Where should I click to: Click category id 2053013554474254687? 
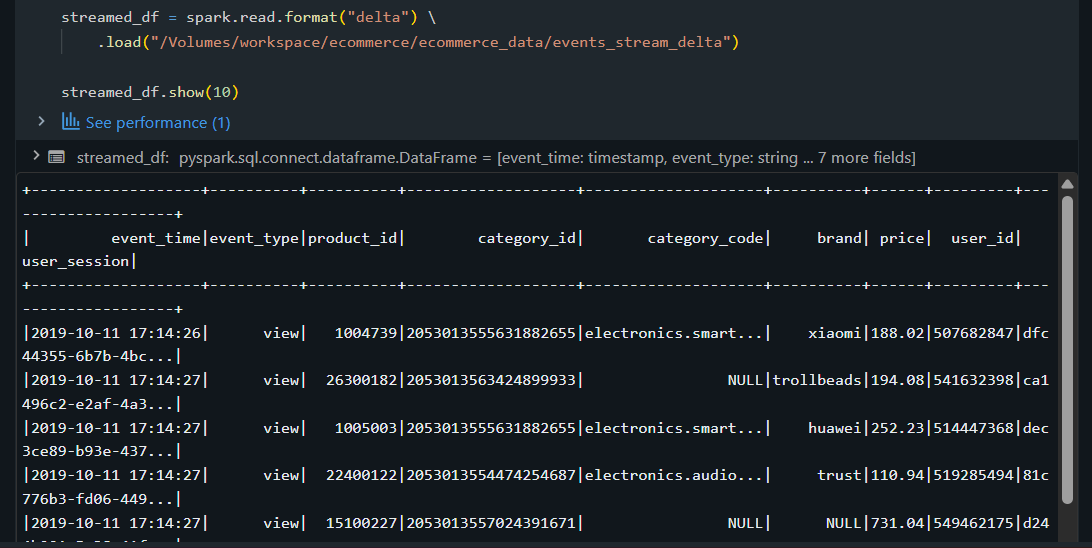click(x=491, y=475)
